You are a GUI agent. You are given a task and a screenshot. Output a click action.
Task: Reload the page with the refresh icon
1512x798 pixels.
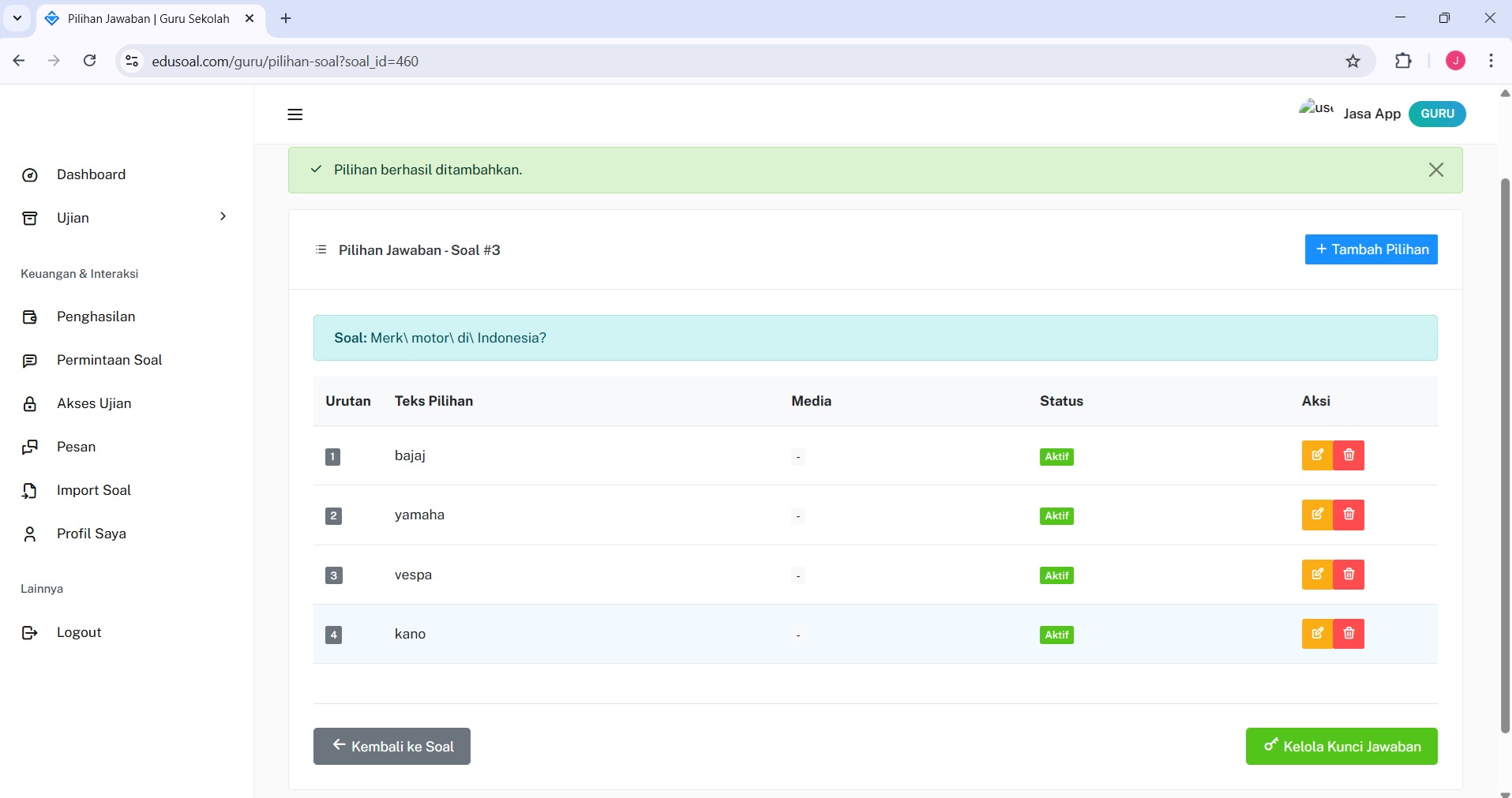90,61
